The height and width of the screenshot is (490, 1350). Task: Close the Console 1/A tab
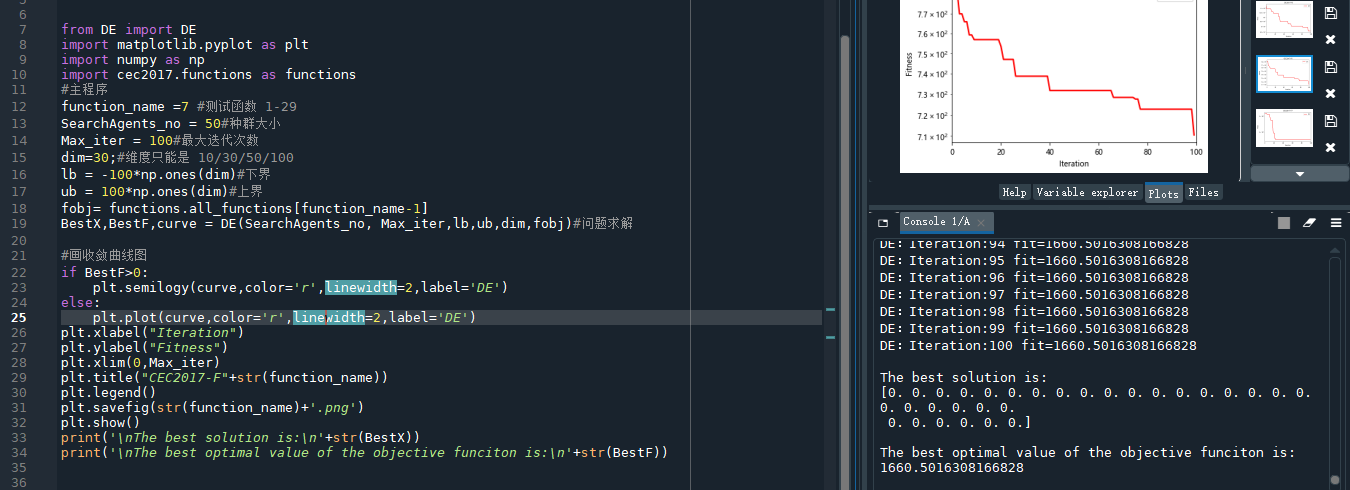click(x=982, y=222)
